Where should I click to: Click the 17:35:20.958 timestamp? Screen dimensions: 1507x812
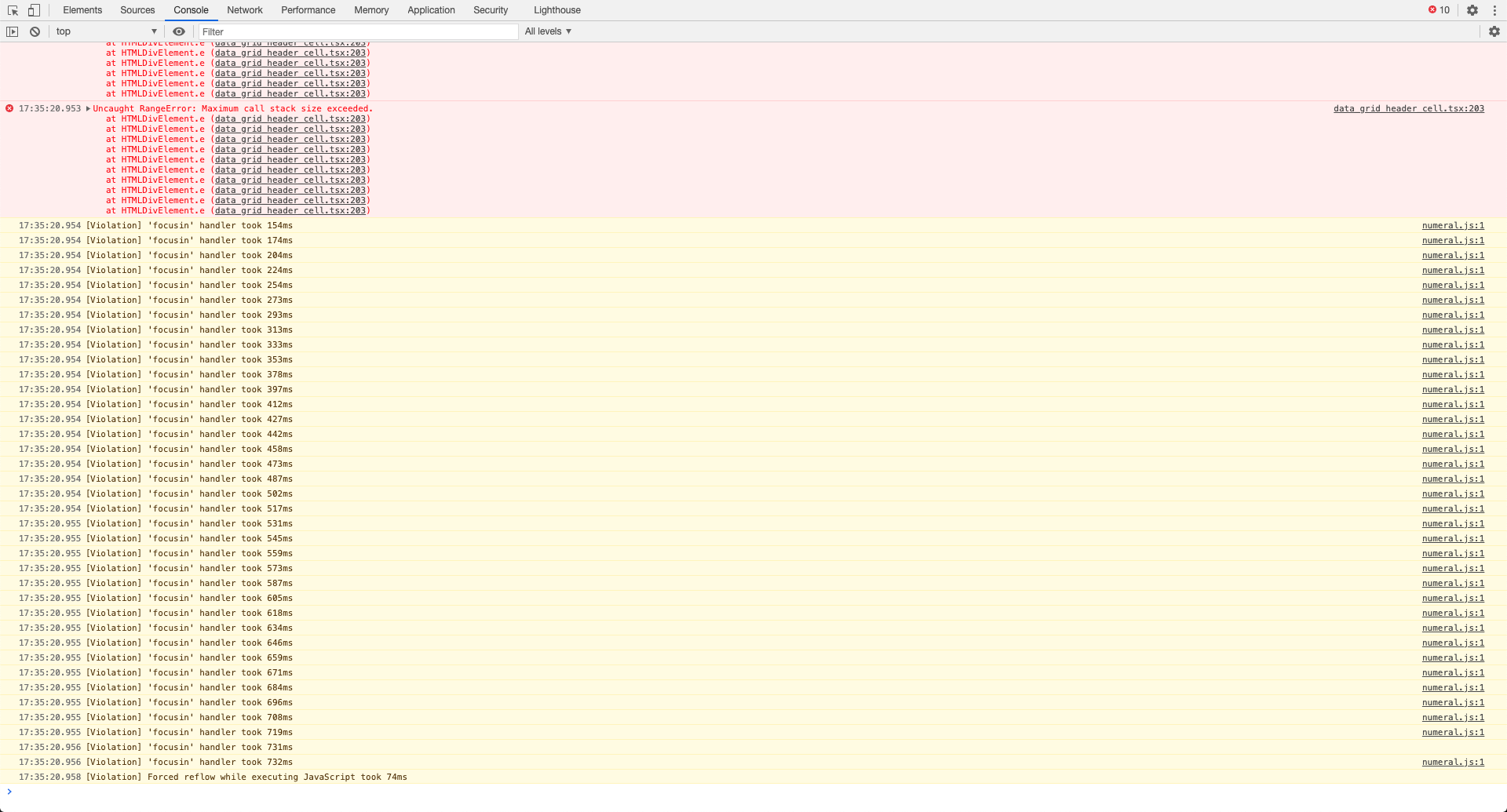[49, 777]
